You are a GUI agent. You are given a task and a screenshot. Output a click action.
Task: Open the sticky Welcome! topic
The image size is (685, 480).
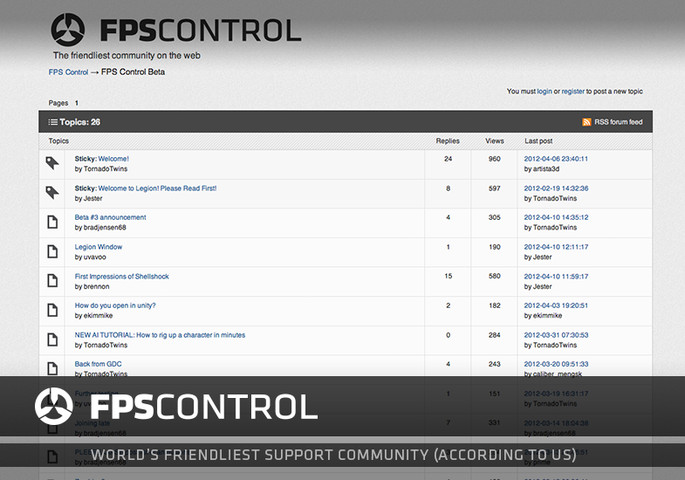pyautogui.click(x=114, y=159)
